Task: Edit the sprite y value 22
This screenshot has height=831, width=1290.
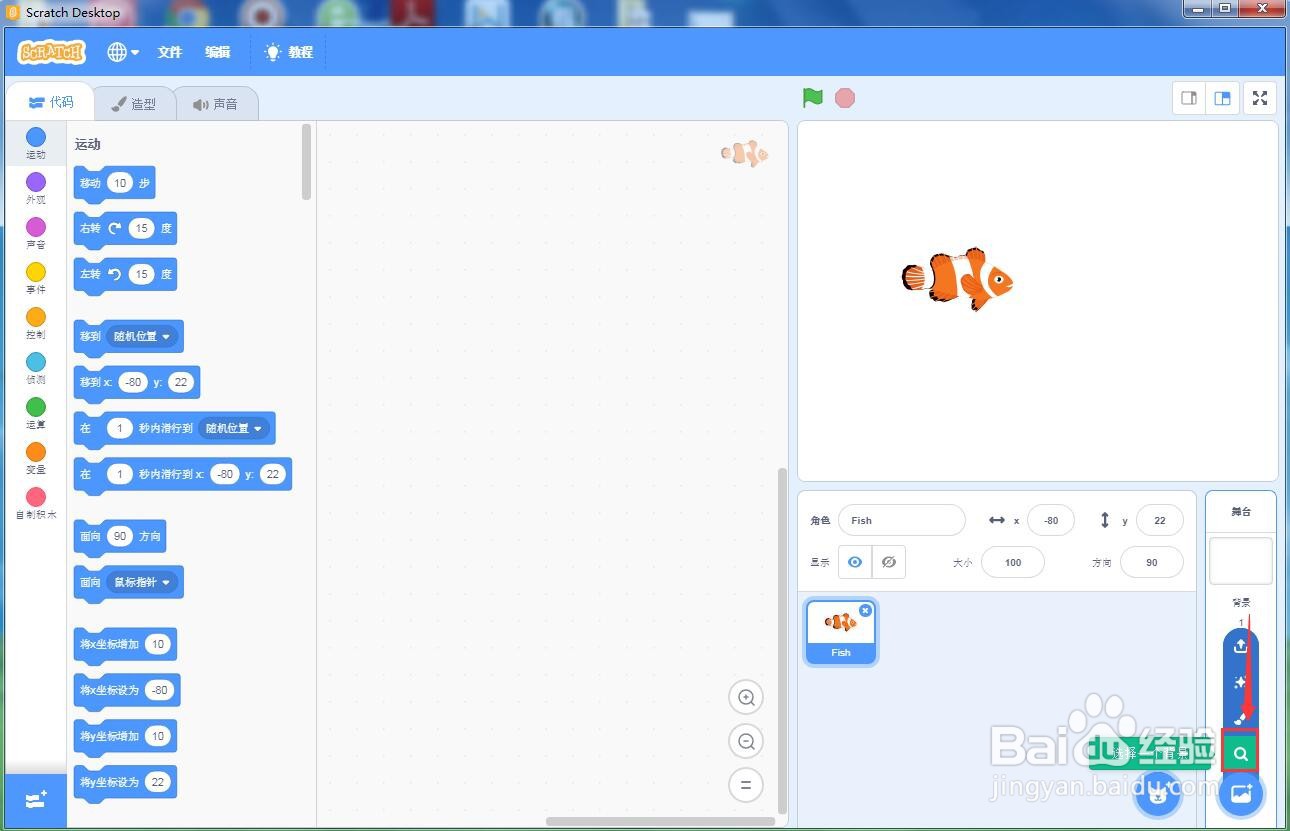Action: pyautogui.click(x=1160, y=520)
